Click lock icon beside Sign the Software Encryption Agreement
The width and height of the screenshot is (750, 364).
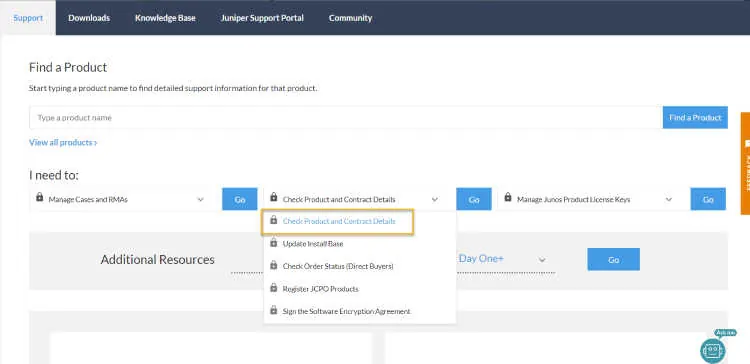pyautogui.click(x=274, y=310)
